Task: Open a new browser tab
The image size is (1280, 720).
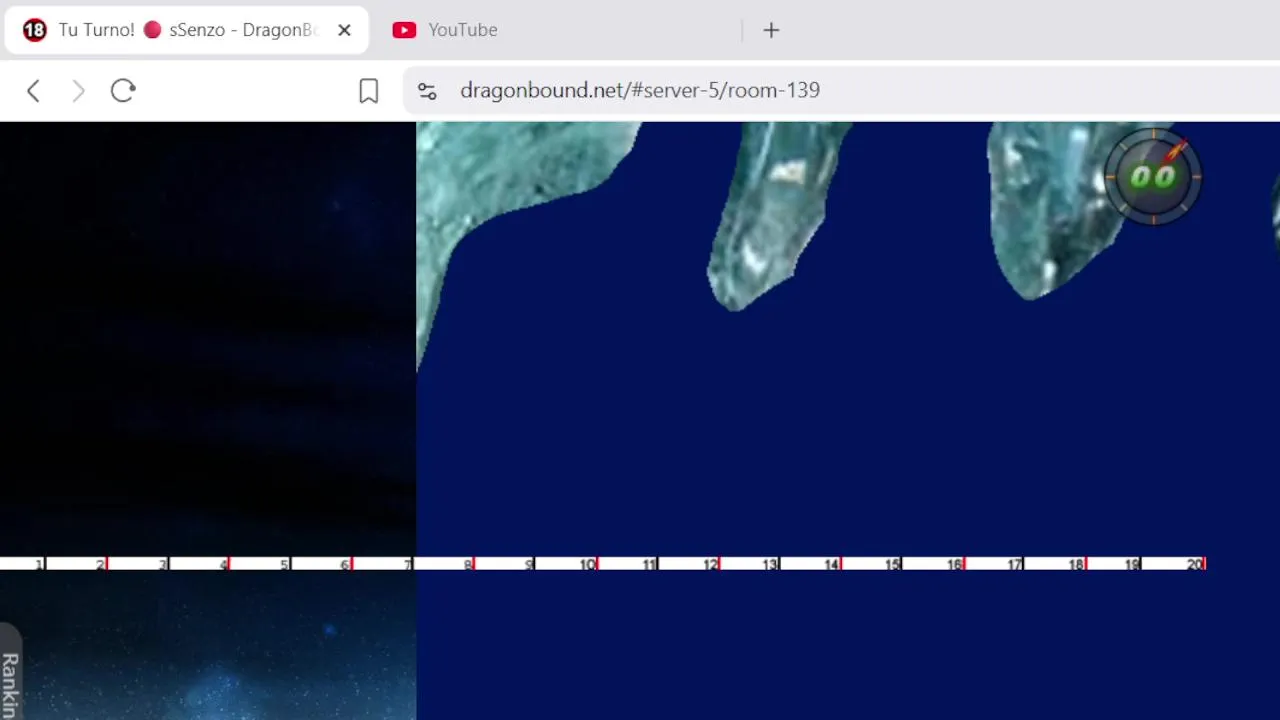Action: pos(771,30)
